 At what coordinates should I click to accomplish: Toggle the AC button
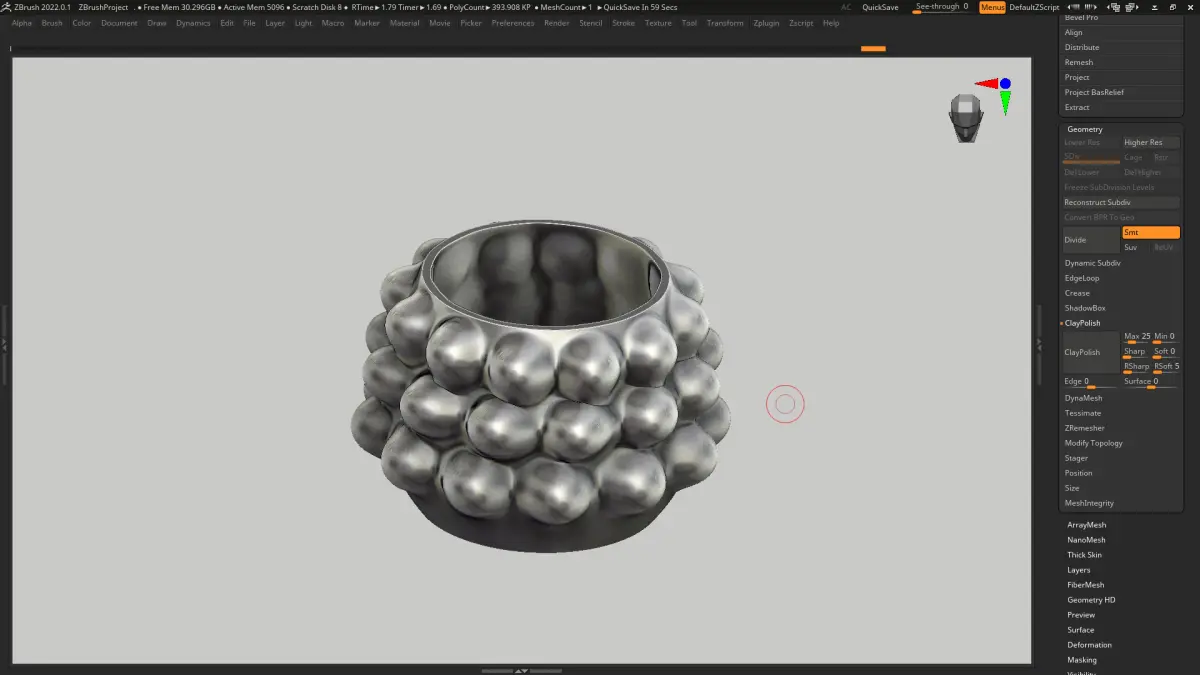click(x=846, y=7)
